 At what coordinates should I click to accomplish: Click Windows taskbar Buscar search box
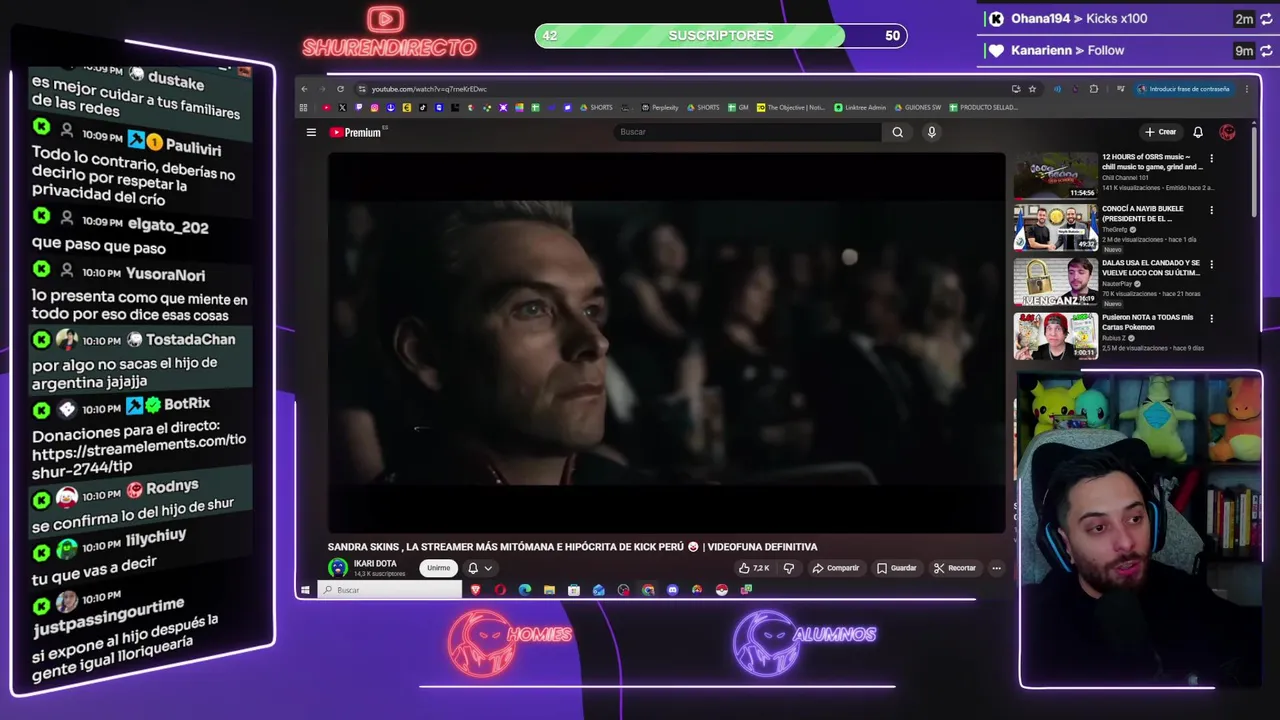[x=390, y=590]
